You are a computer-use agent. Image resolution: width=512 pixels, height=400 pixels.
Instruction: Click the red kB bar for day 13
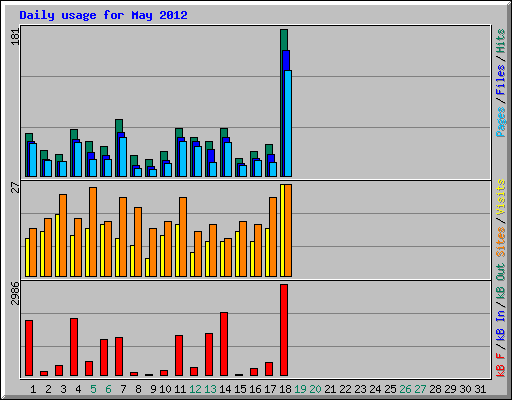coord(209,355)
